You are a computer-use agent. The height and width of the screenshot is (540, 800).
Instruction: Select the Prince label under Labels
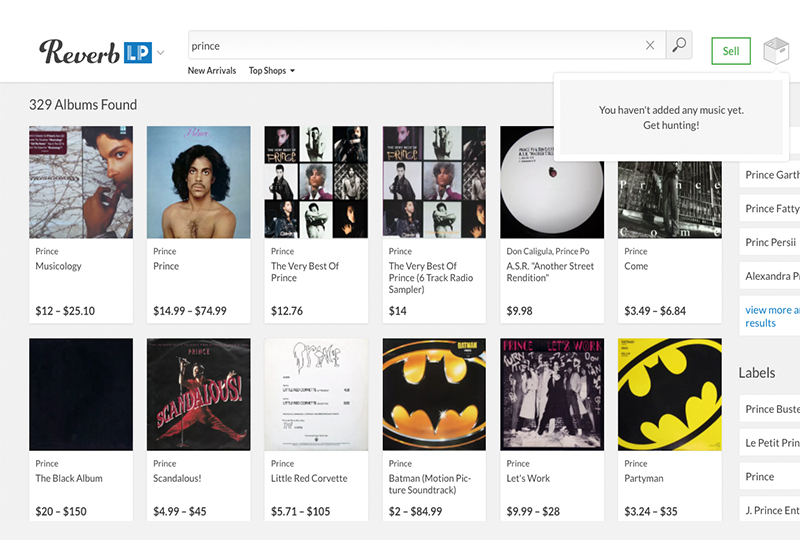click(771, 476)
